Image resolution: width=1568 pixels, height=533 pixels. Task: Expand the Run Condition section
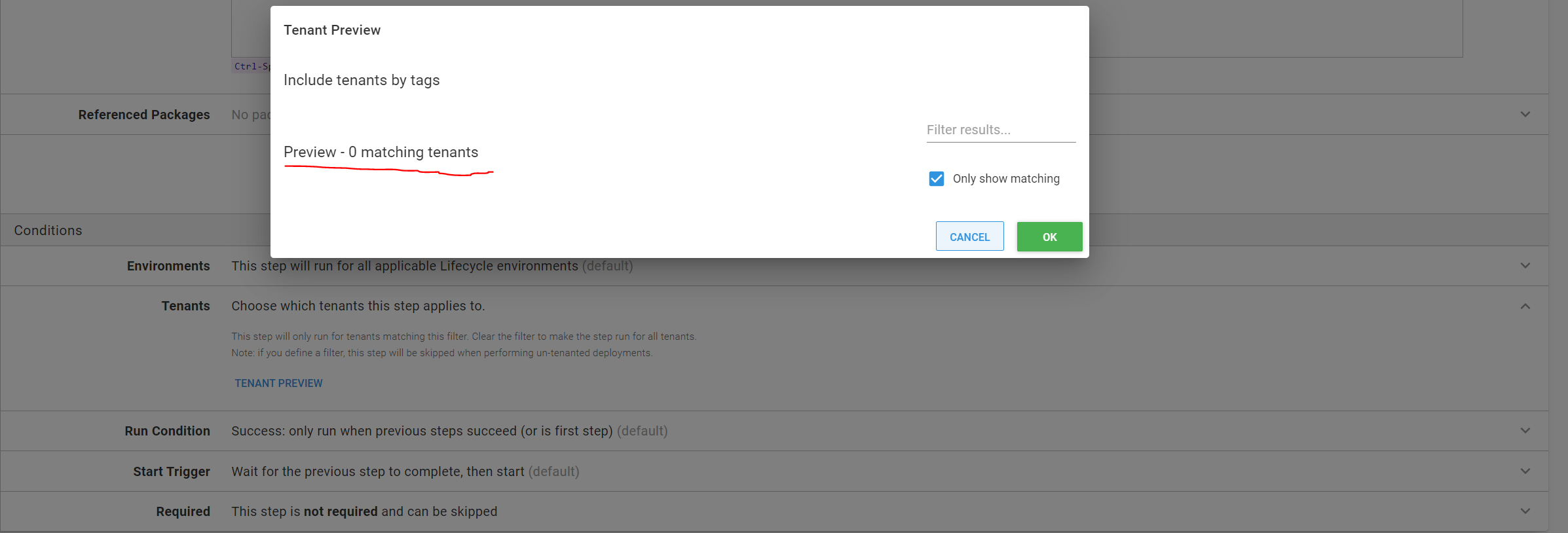1525,431
